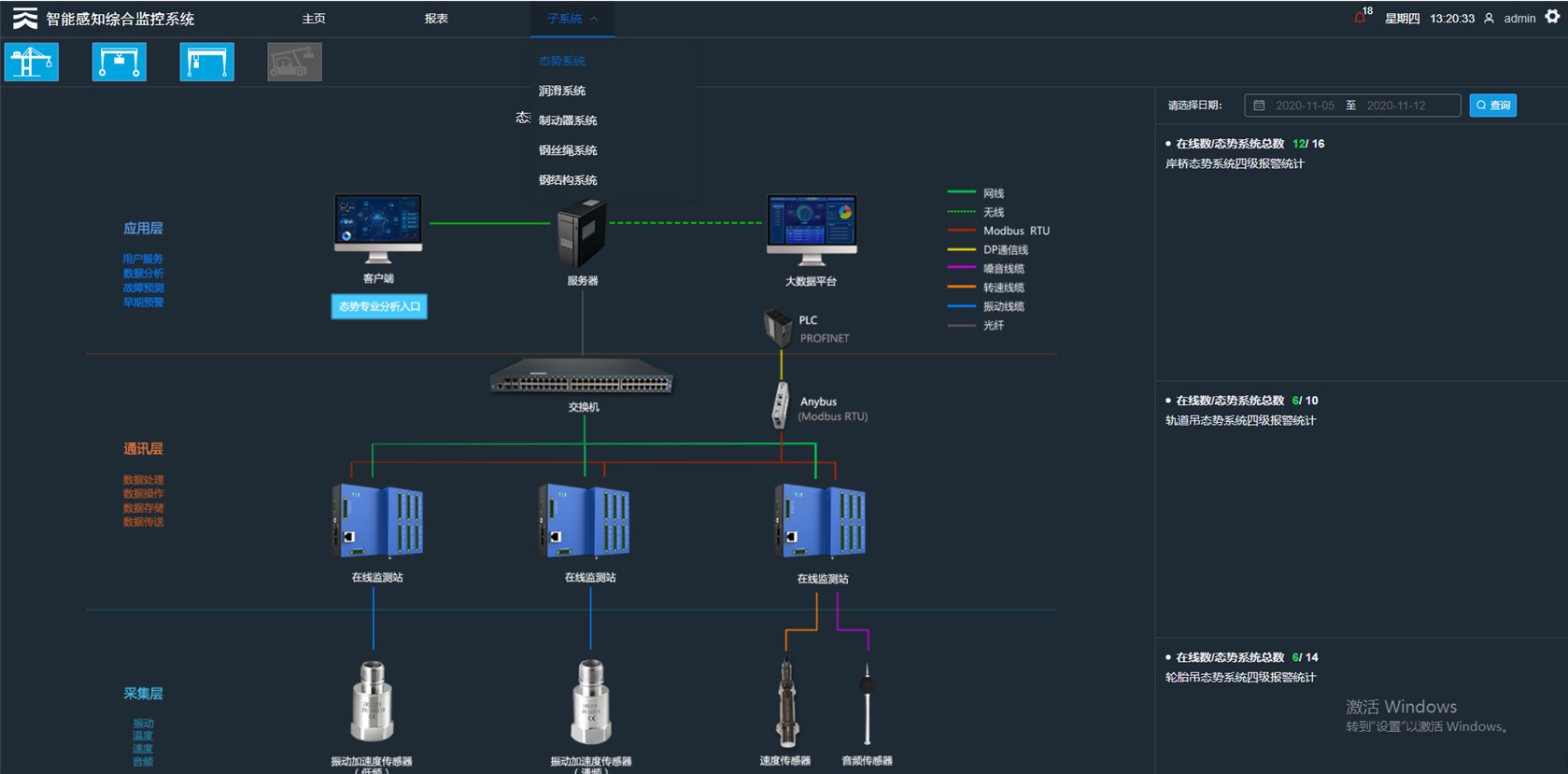Select the rail gantry crane icon

point(206,63)
